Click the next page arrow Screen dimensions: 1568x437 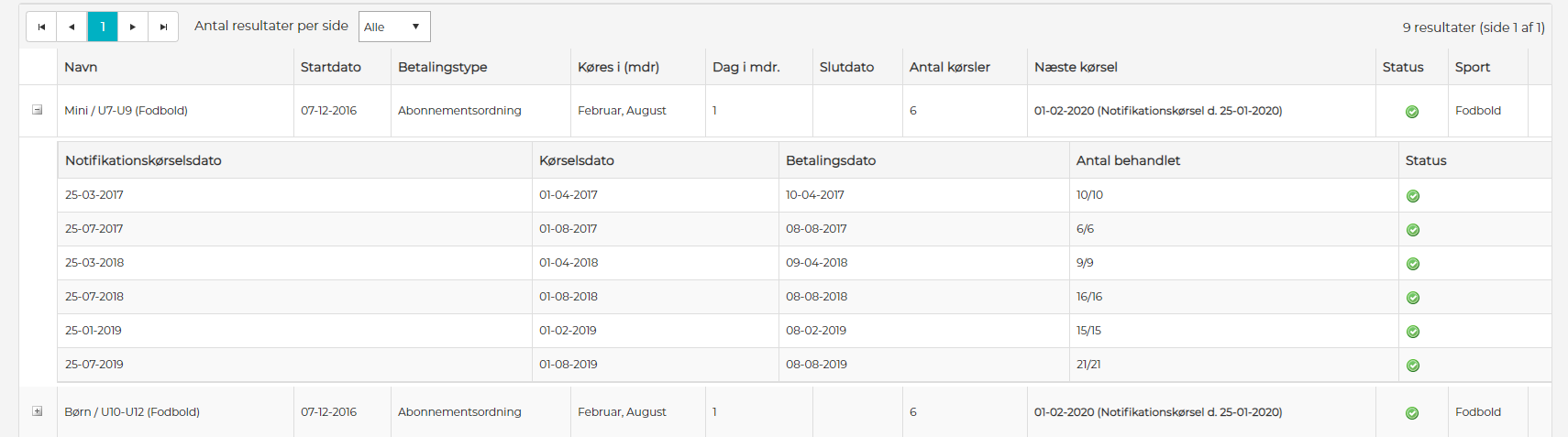pos(133,27)
